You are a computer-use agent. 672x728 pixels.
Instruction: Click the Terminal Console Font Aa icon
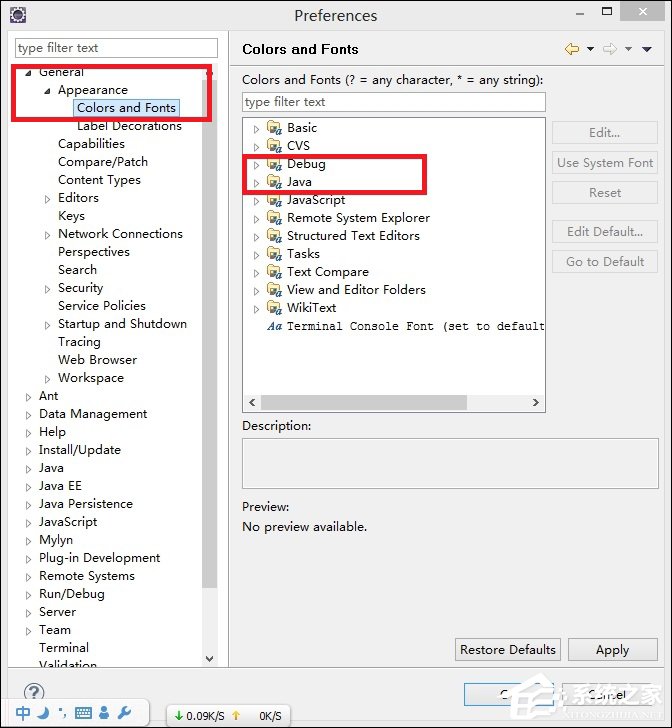tap(274, 326)
